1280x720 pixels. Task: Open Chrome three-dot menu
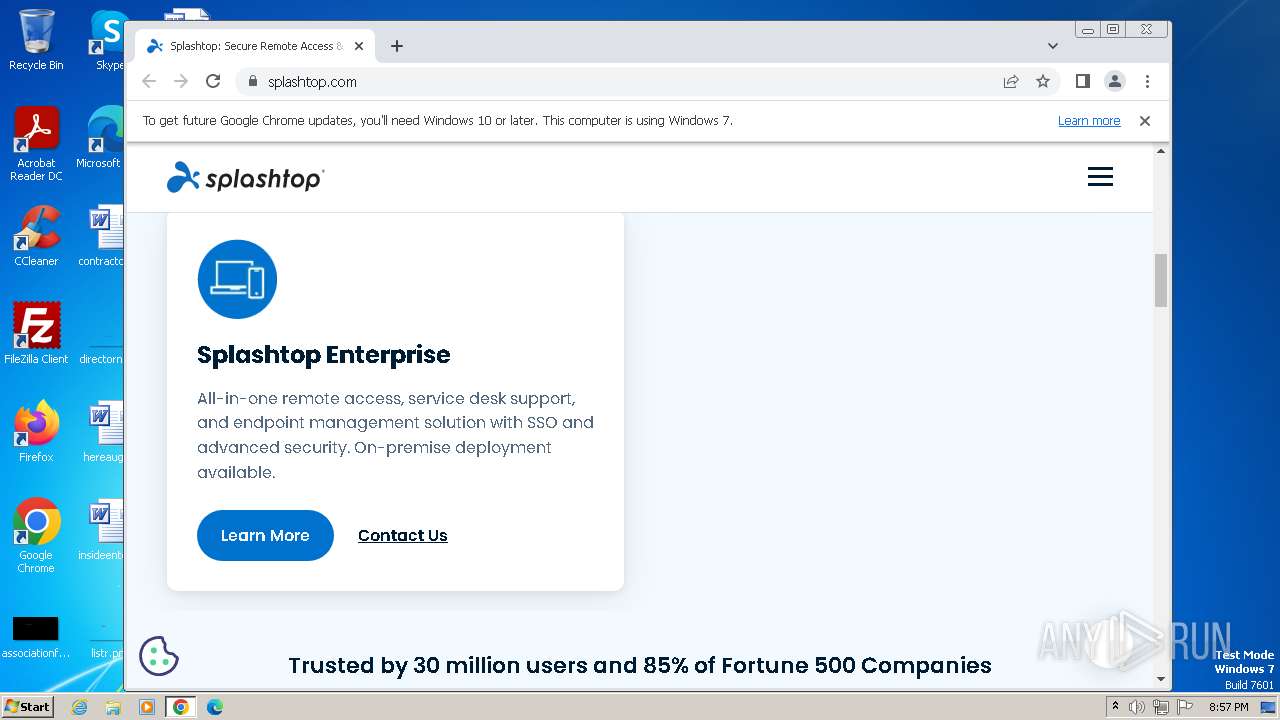(1147, 82)
